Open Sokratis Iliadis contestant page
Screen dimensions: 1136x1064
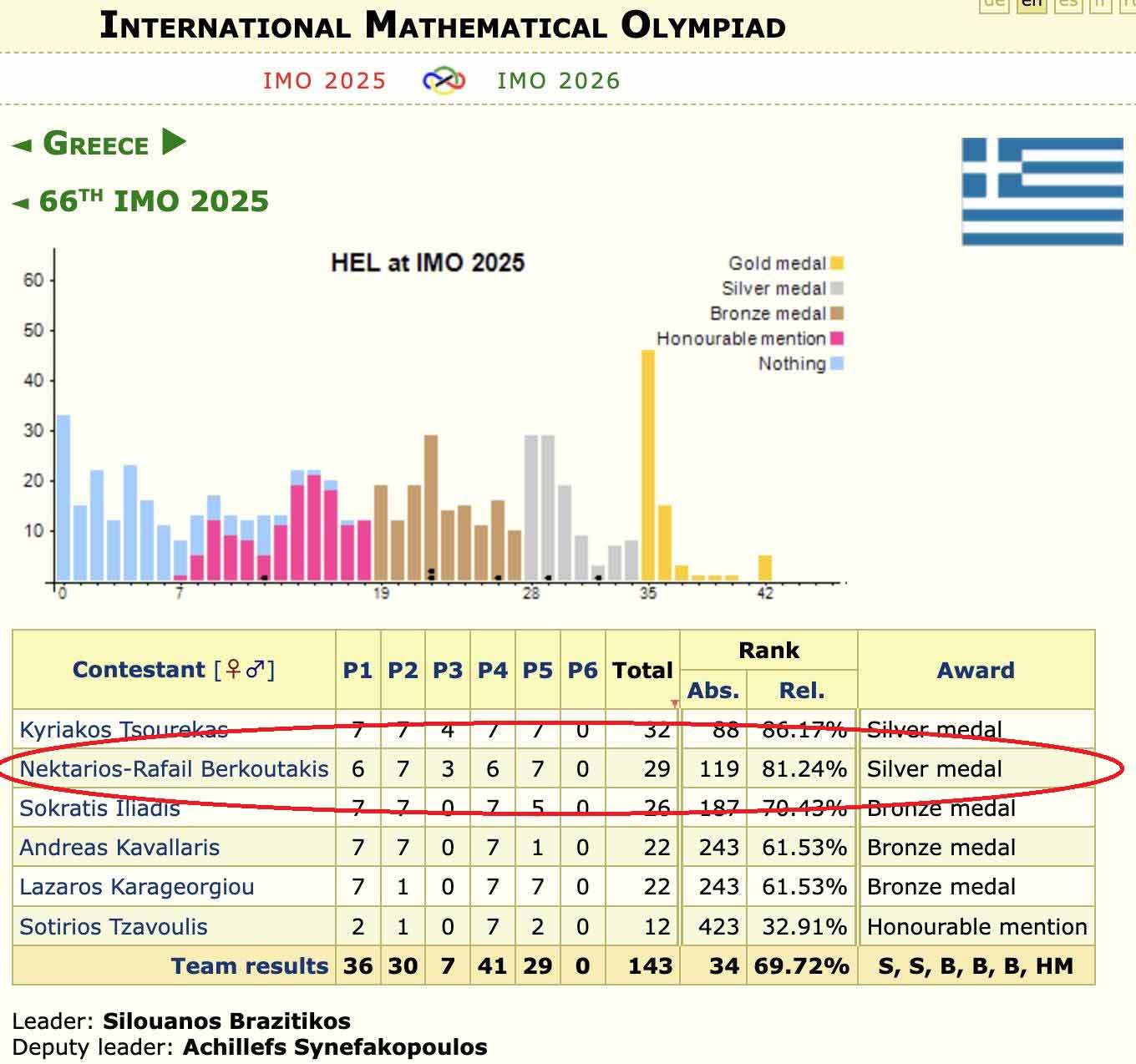click(99, 808)
